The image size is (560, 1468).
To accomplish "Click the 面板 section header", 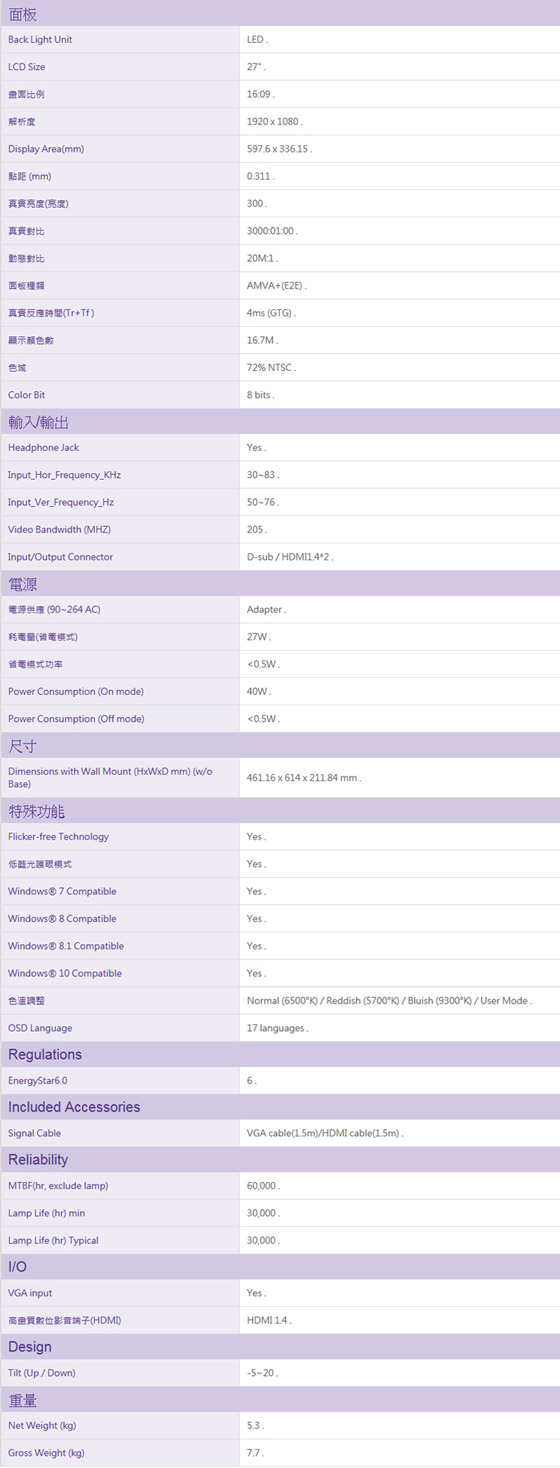I will click(23, 14).
